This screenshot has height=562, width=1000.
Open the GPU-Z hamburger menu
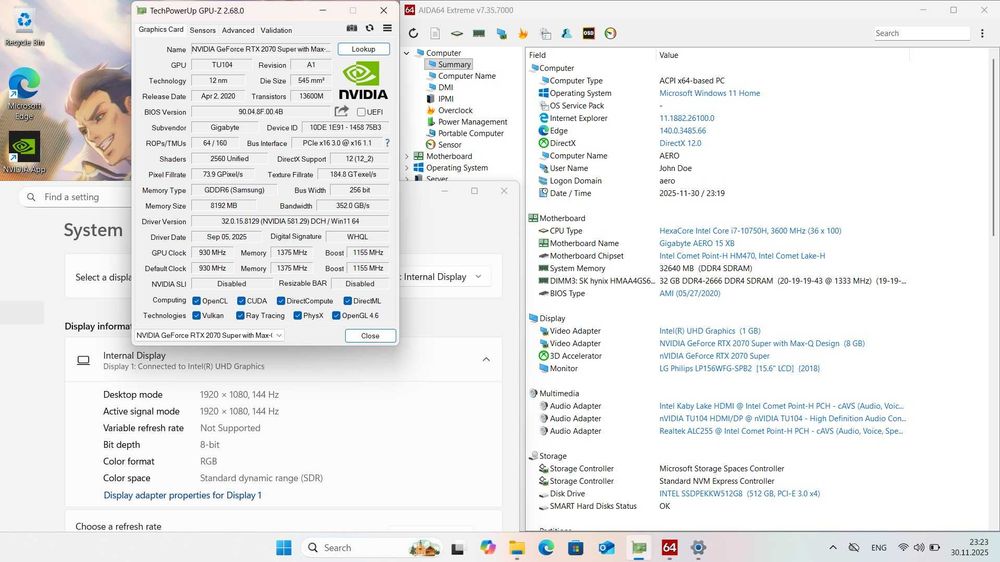(x=387, y=28)
